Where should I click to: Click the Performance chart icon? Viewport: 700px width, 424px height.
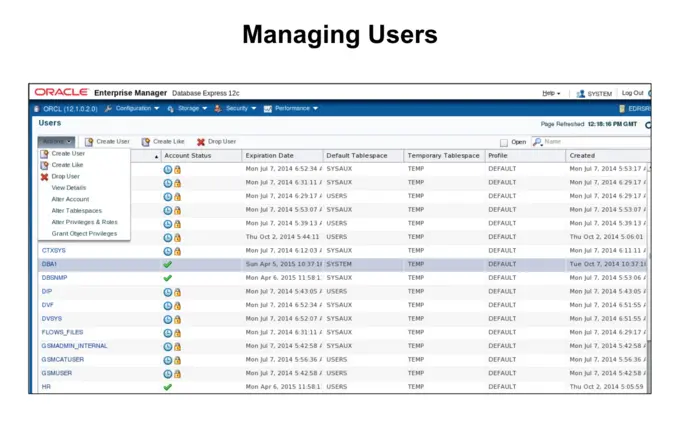[267, 109]
